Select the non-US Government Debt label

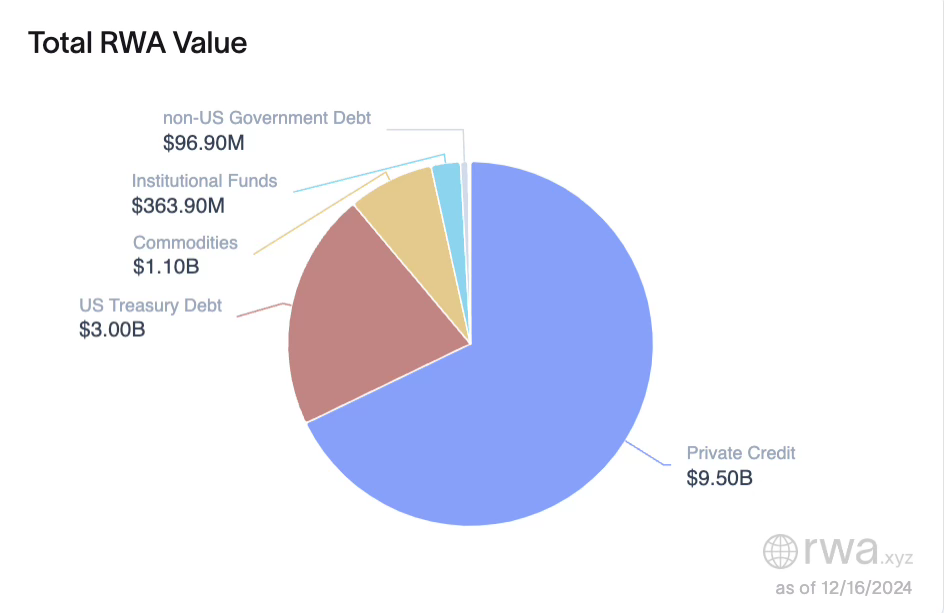pos(266,118)
